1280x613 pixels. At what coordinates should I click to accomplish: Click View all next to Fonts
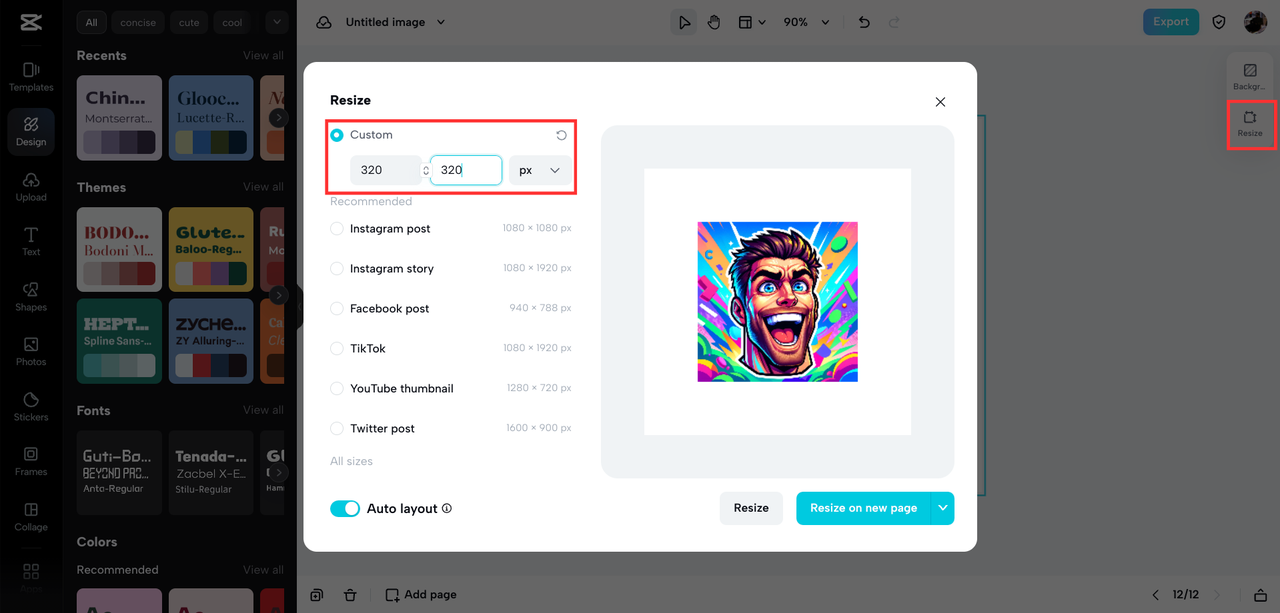point(263,410)
